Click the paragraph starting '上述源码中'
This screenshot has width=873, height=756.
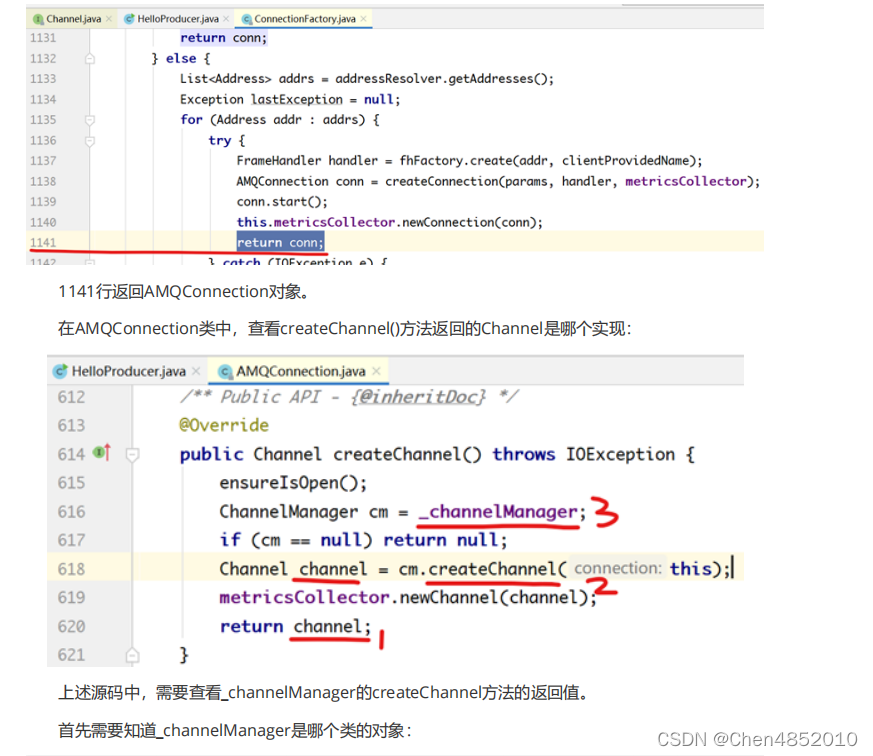tap(325, 693)
